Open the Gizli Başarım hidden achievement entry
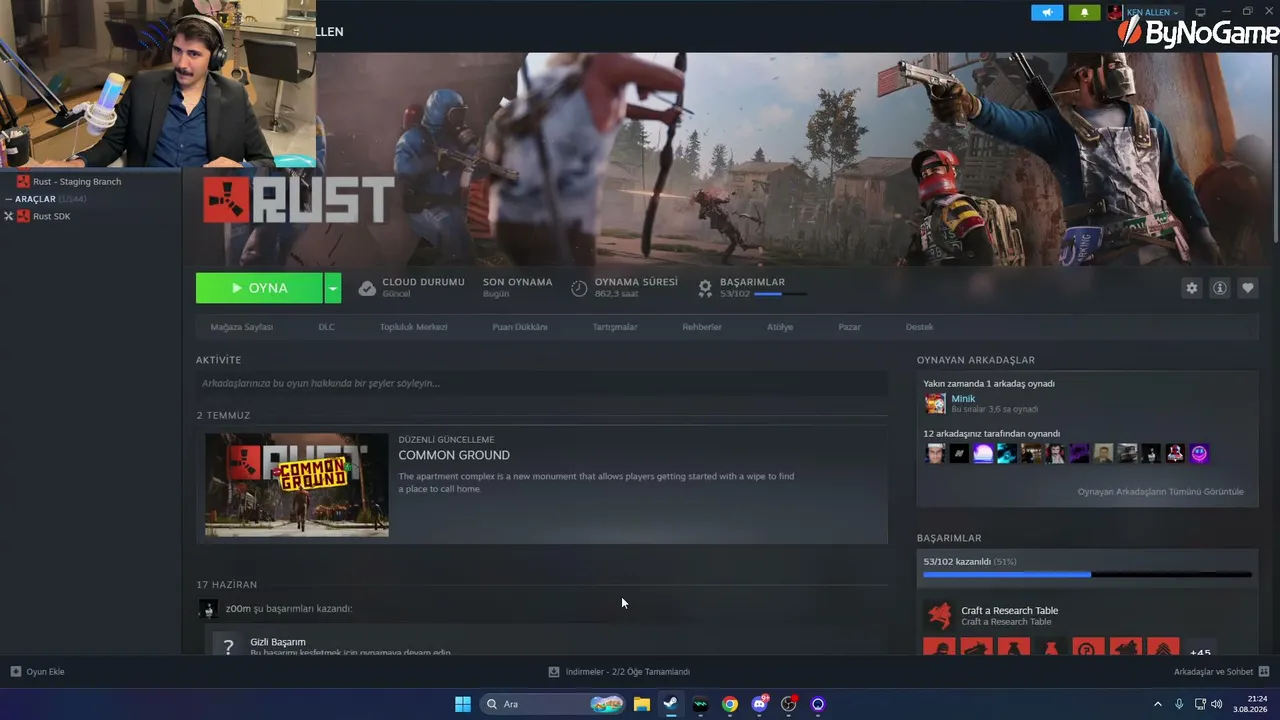Image resolution: width=1280 pixels, height=720 pixels. pyautogui.click(x=278, y=642)
